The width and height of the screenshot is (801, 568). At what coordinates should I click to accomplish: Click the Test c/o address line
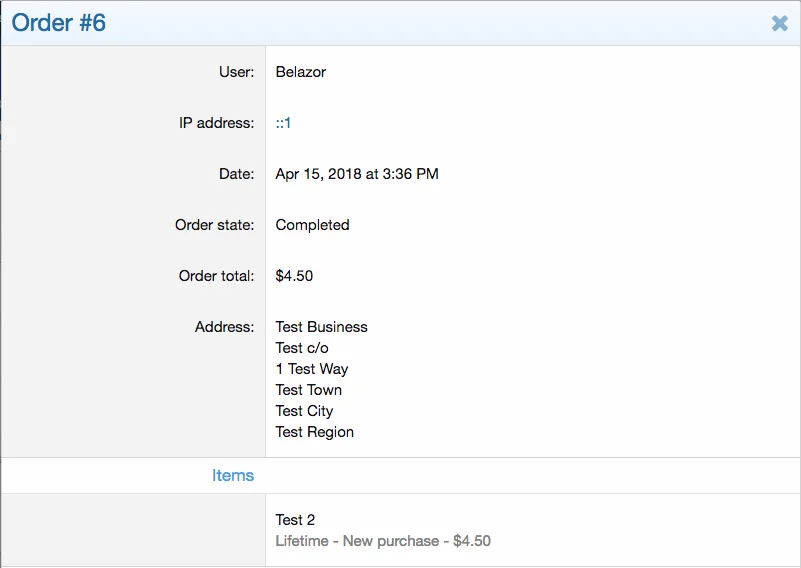click(302, 348)
